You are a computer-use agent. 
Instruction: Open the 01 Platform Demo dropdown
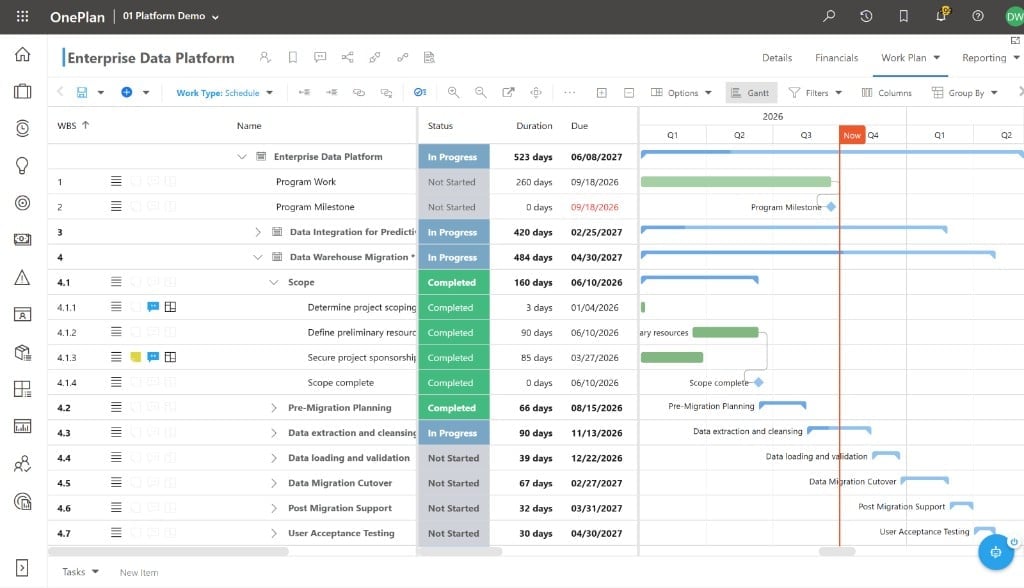171,16
